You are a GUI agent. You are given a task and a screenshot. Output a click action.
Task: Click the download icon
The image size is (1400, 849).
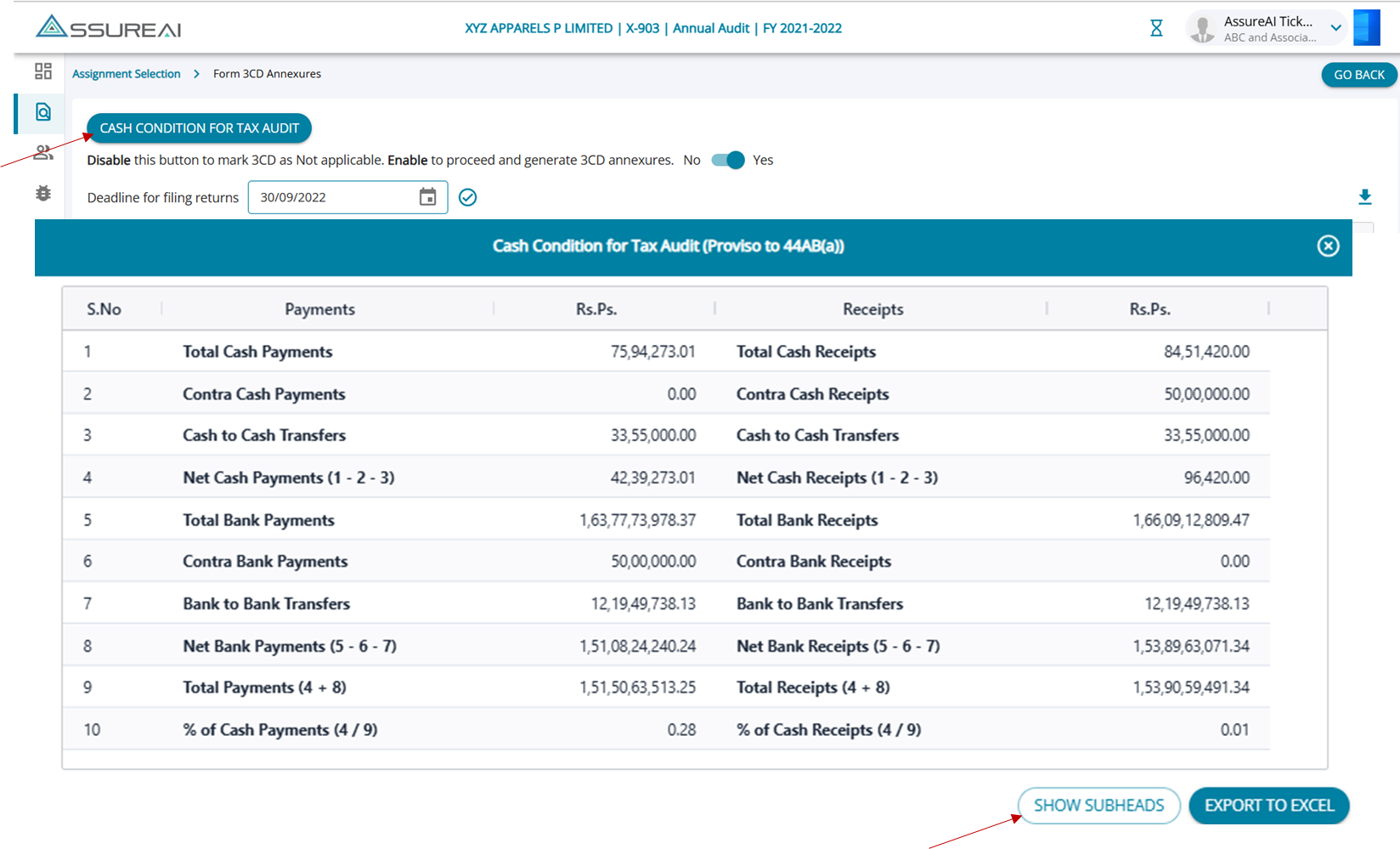[x=1364, y=197]
